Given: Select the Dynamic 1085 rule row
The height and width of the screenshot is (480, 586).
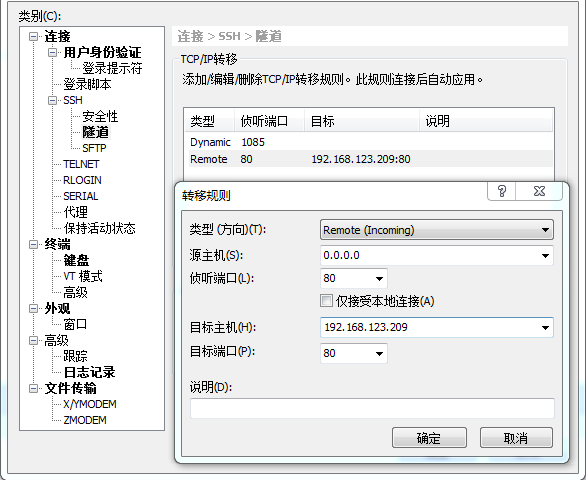Looking at the screenshot, I should click(x=368, y=142).
